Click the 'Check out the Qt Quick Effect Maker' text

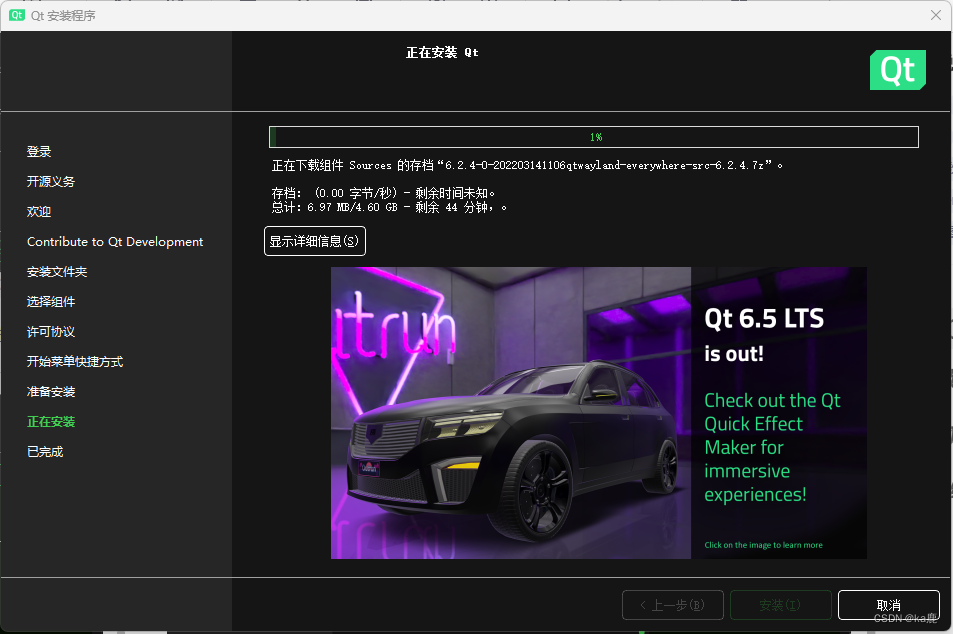[772, 447]
